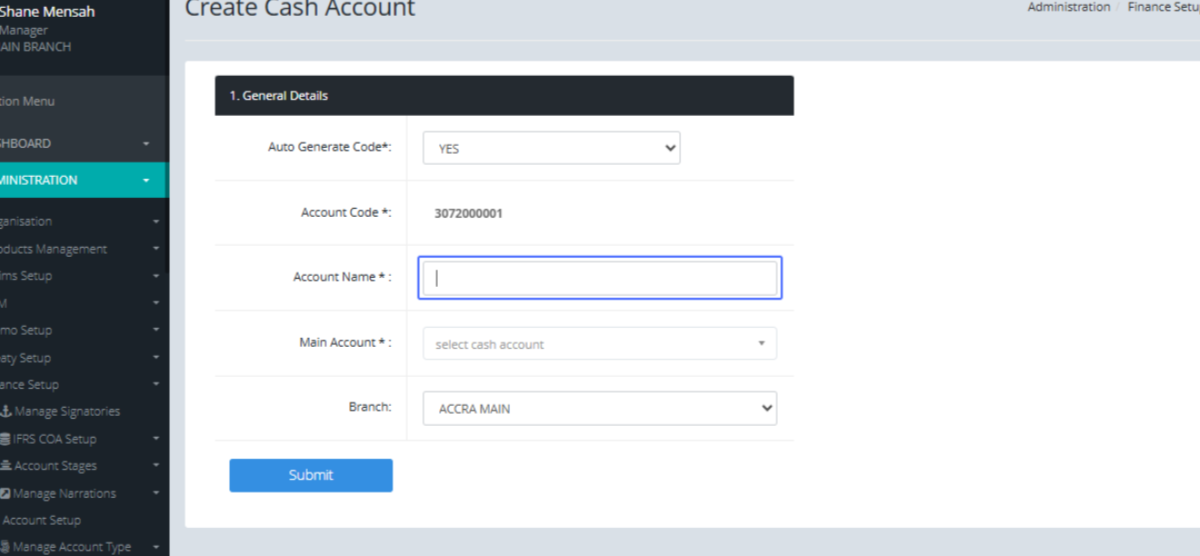The height and width of the screenshot is (556, 1200).
Task: Click the anchor icon beside Manage Signatories
Action: [x=5, y=412]
